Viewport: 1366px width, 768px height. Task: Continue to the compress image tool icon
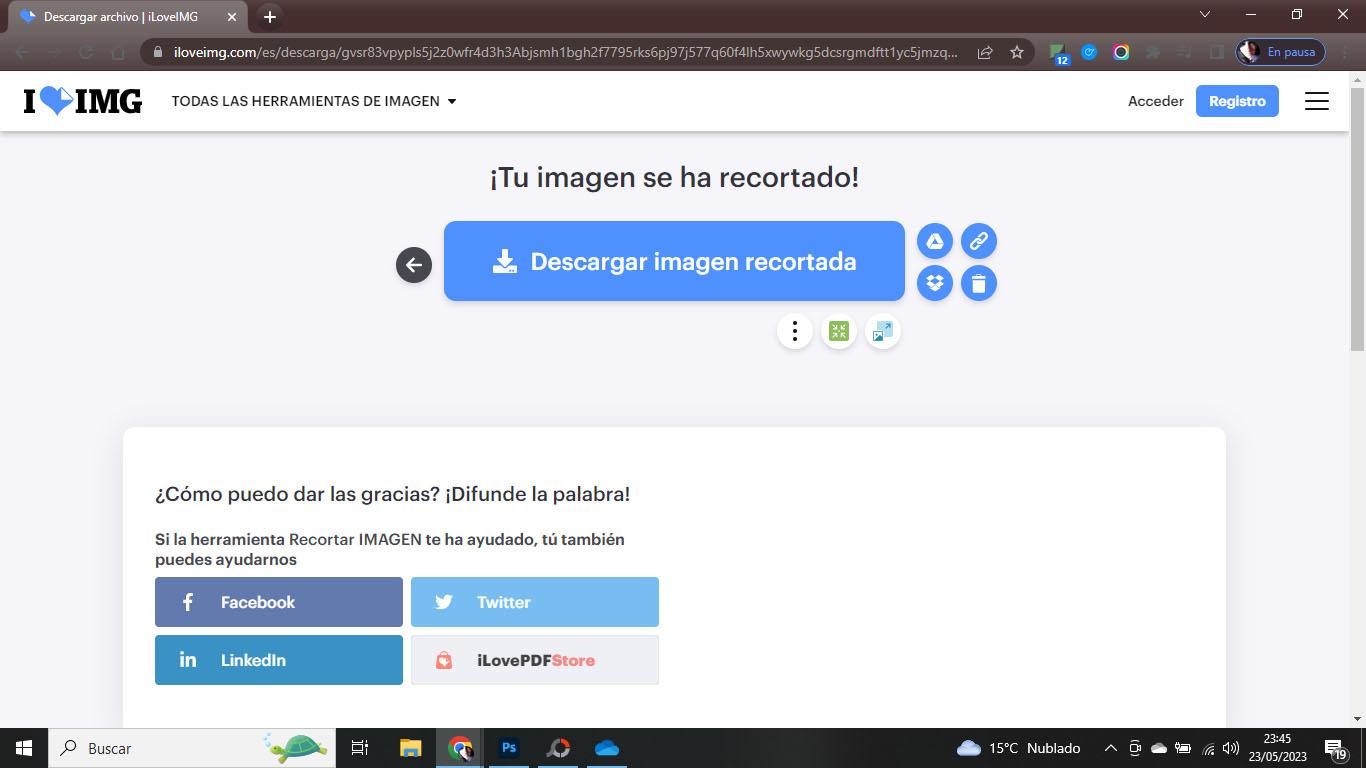coord(839,331)
